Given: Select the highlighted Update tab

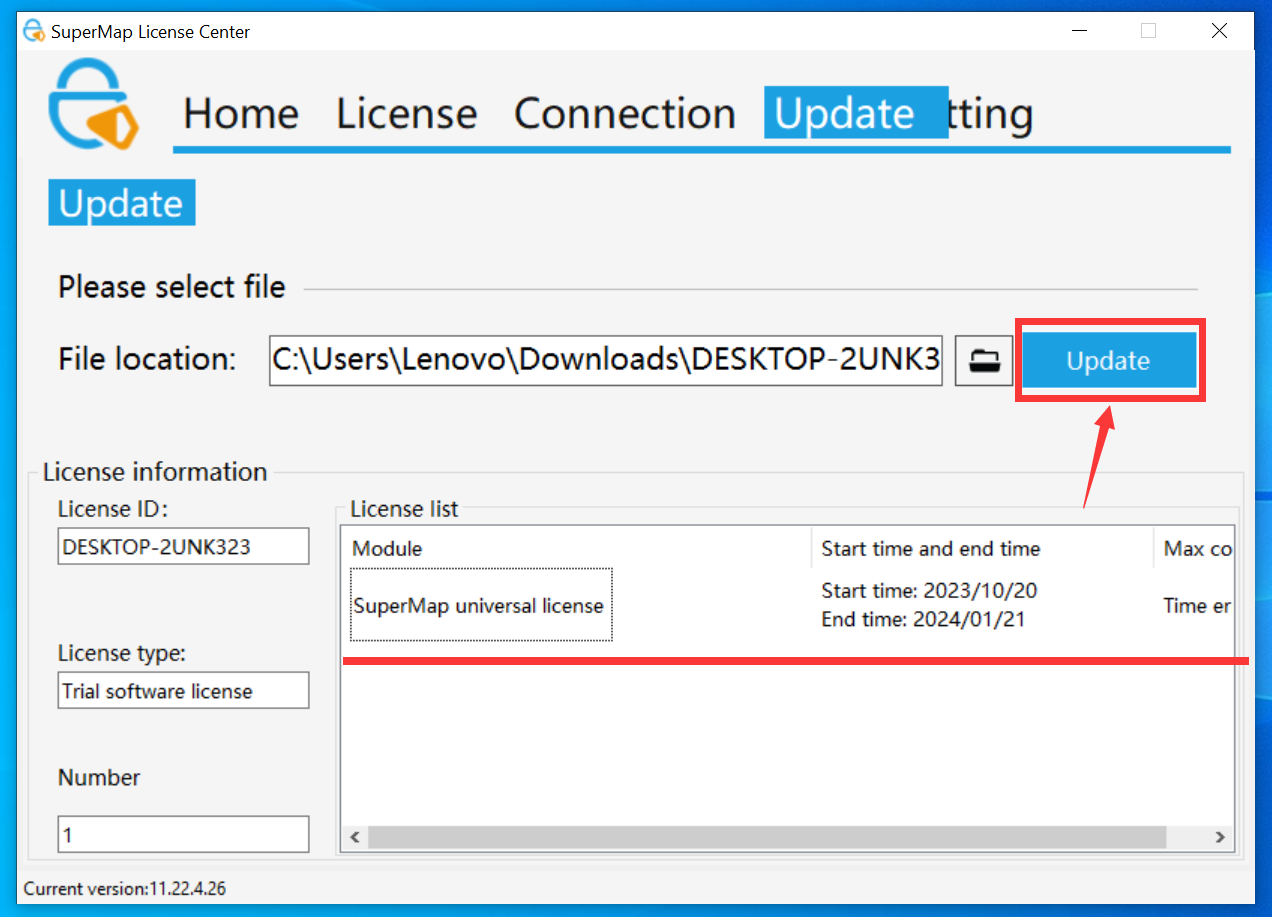Looking at the screenshot, I should coord(855,112).
